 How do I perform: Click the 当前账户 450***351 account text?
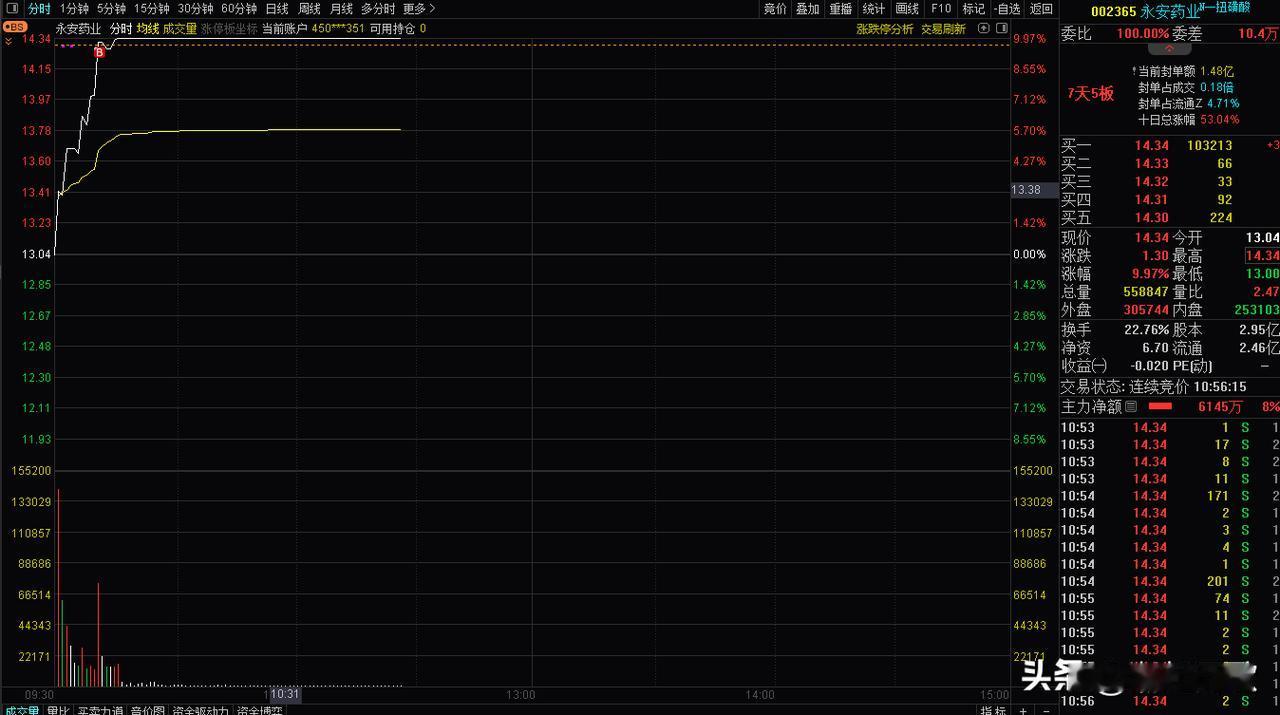(x=313, y=28)
